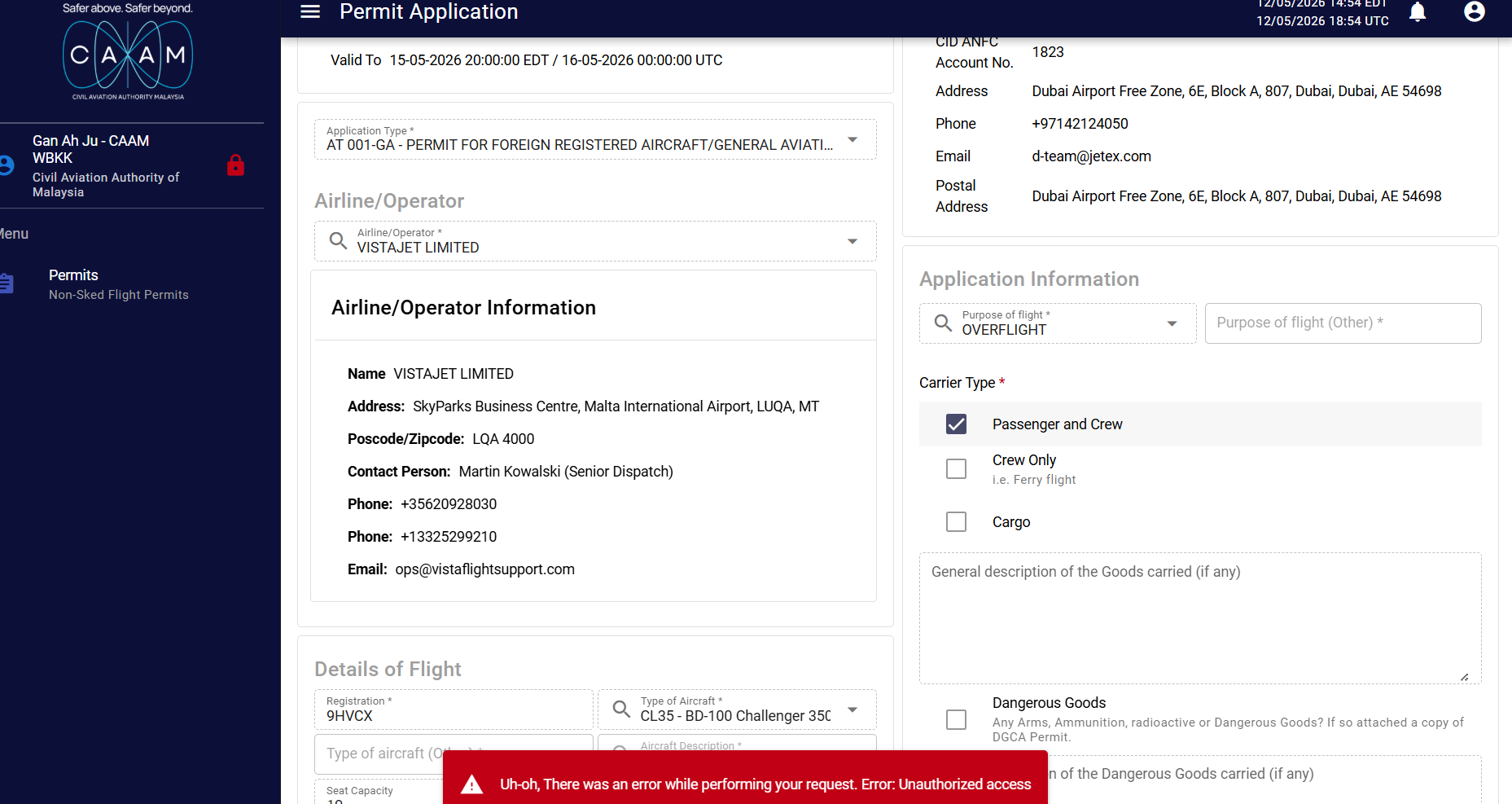Click the Gan Ah Ju - CAAM WBKK user name
The width and height of the screenshot is (1512, 804).
click(91, 149)
